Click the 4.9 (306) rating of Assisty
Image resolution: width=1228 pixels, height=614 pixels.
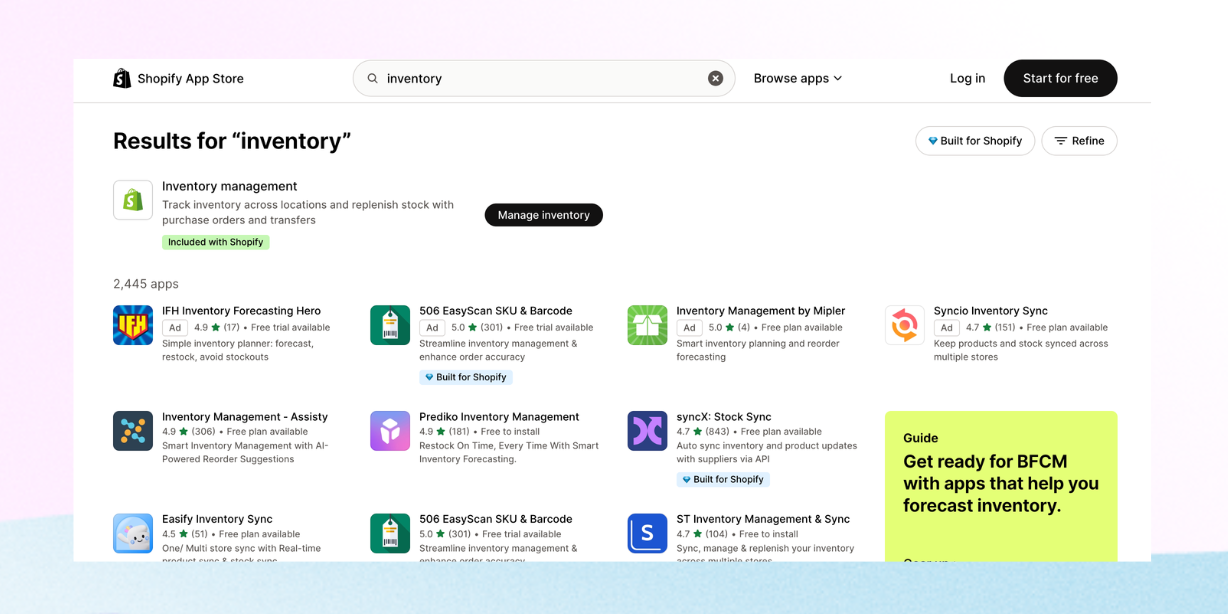(x=189, y=432)
